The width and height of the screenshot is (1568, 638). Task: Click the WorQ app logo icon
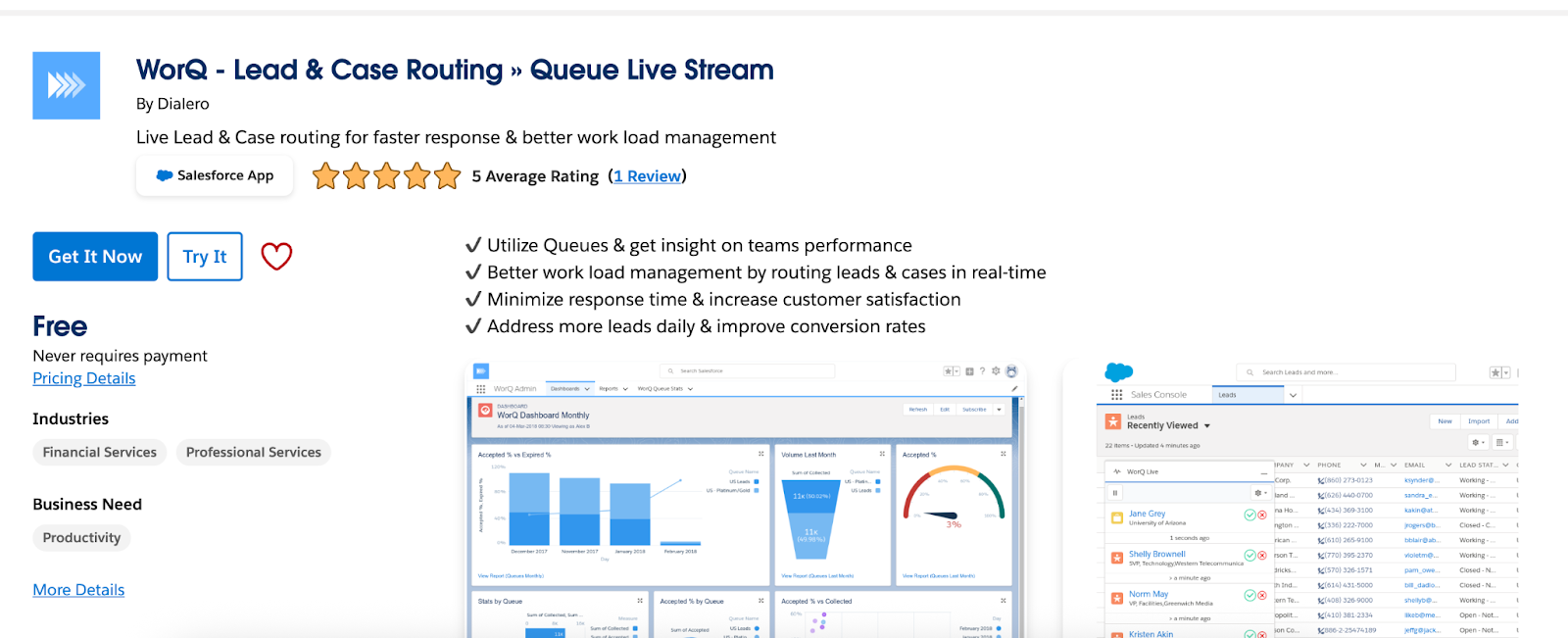pyautogui.click(x=67, y=85)
